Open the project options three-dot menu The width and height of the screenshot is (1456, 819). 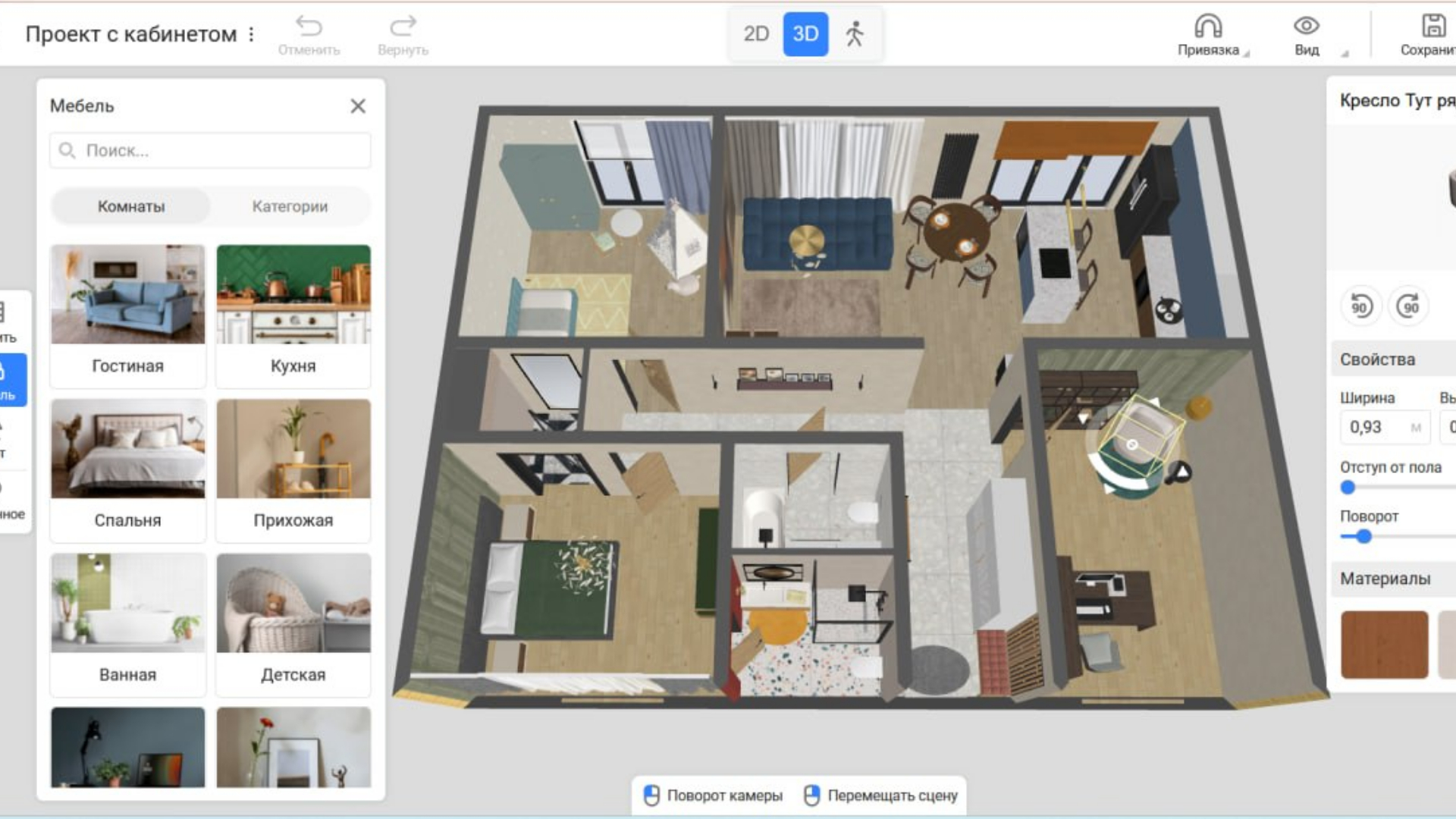click(251, 34)
